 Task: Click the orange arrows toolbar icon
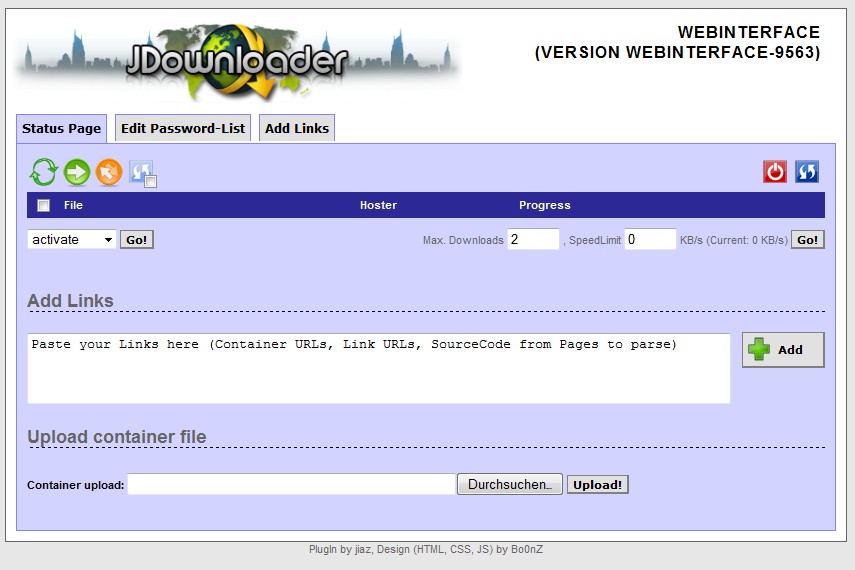pos(109,172)
